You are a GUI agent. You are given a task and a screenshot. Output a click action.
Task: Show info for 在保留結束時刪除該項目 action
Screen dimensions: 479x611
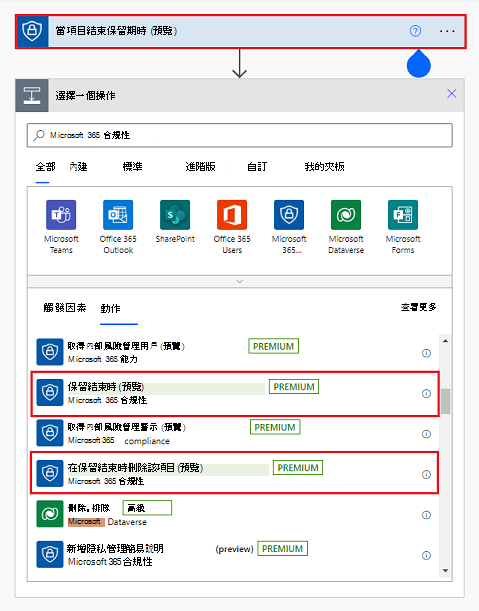pos(426,475)
